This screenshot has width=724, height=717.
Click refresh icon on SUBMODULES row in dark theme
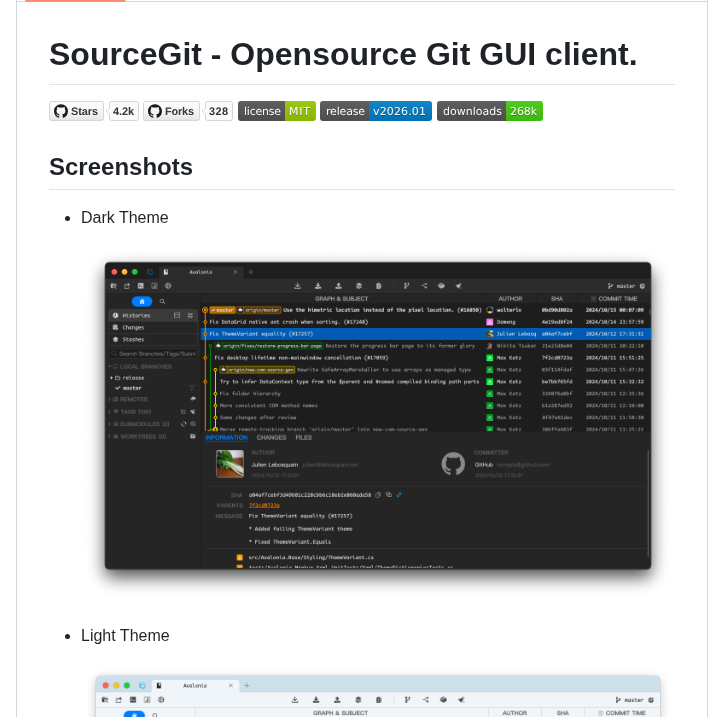184,424
